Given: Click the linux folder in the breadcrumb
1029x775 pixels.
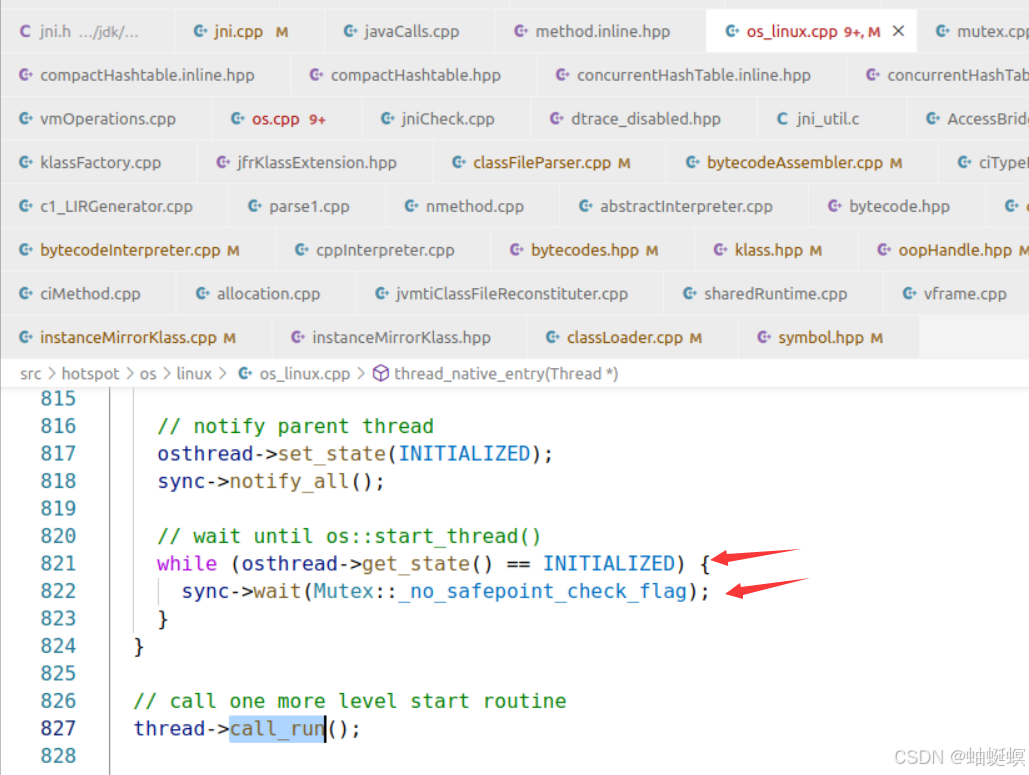Looking at the screenshot, I should (x=195, y=373).
